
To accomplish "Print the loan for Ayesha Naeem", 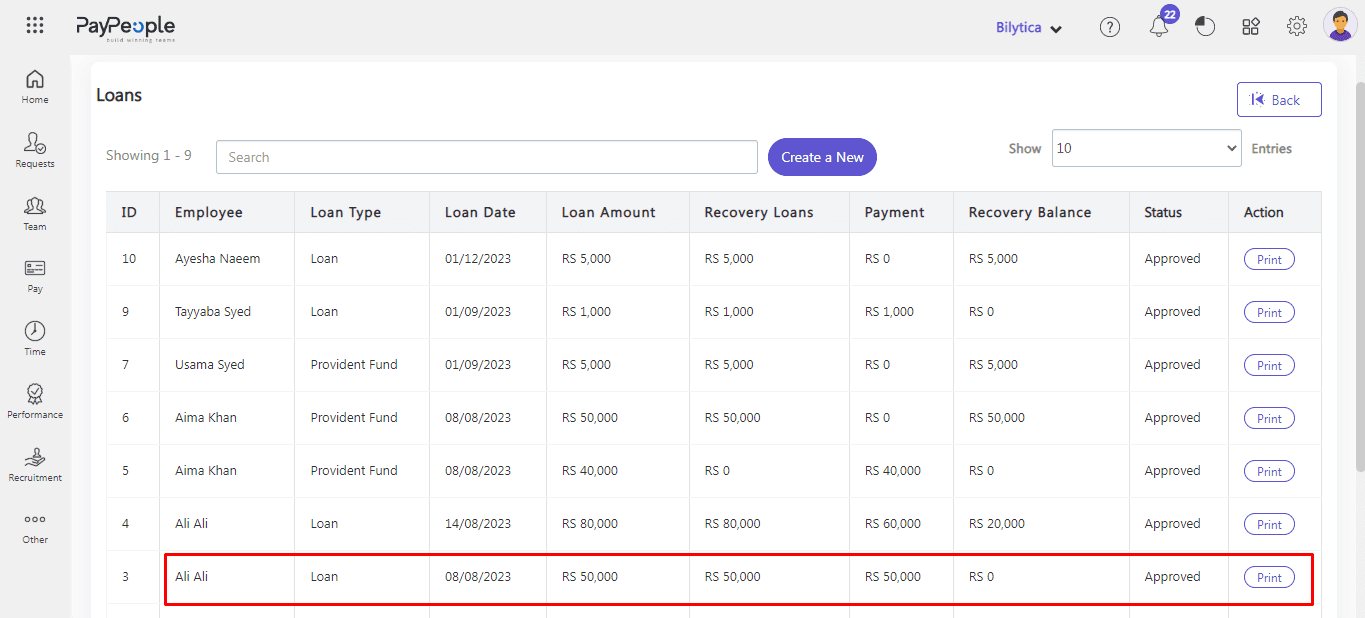I will [1269, 259].
